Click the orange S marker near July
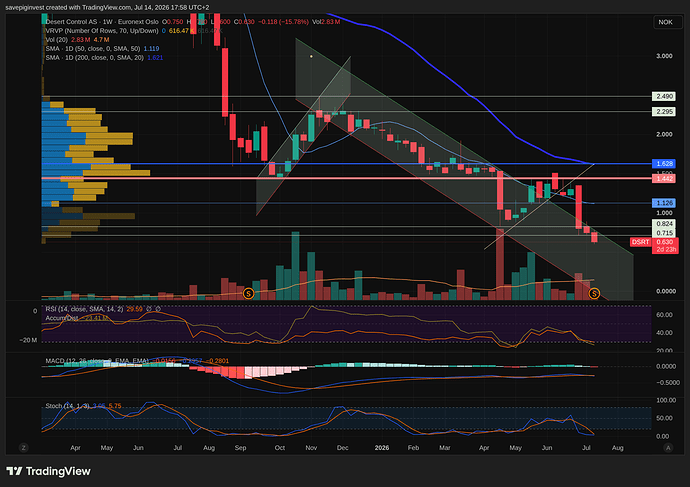This screenshot has width=690, height=487. pos(594,293)
